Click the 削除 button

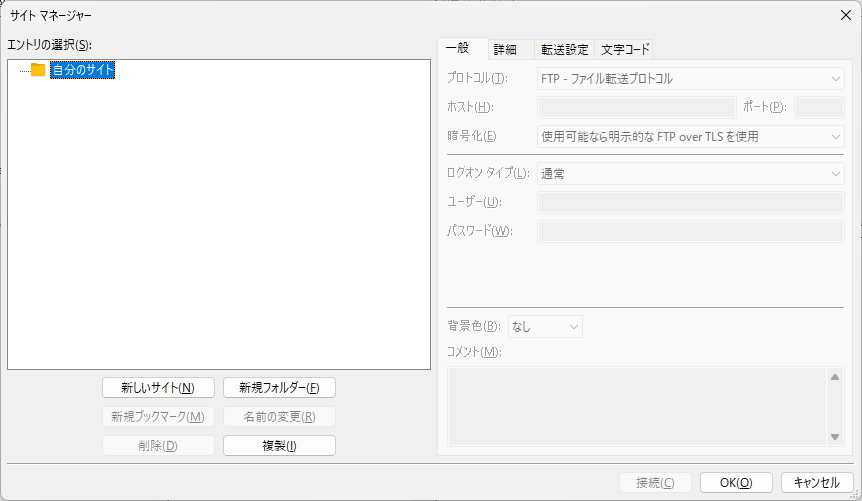click(158, 445)
